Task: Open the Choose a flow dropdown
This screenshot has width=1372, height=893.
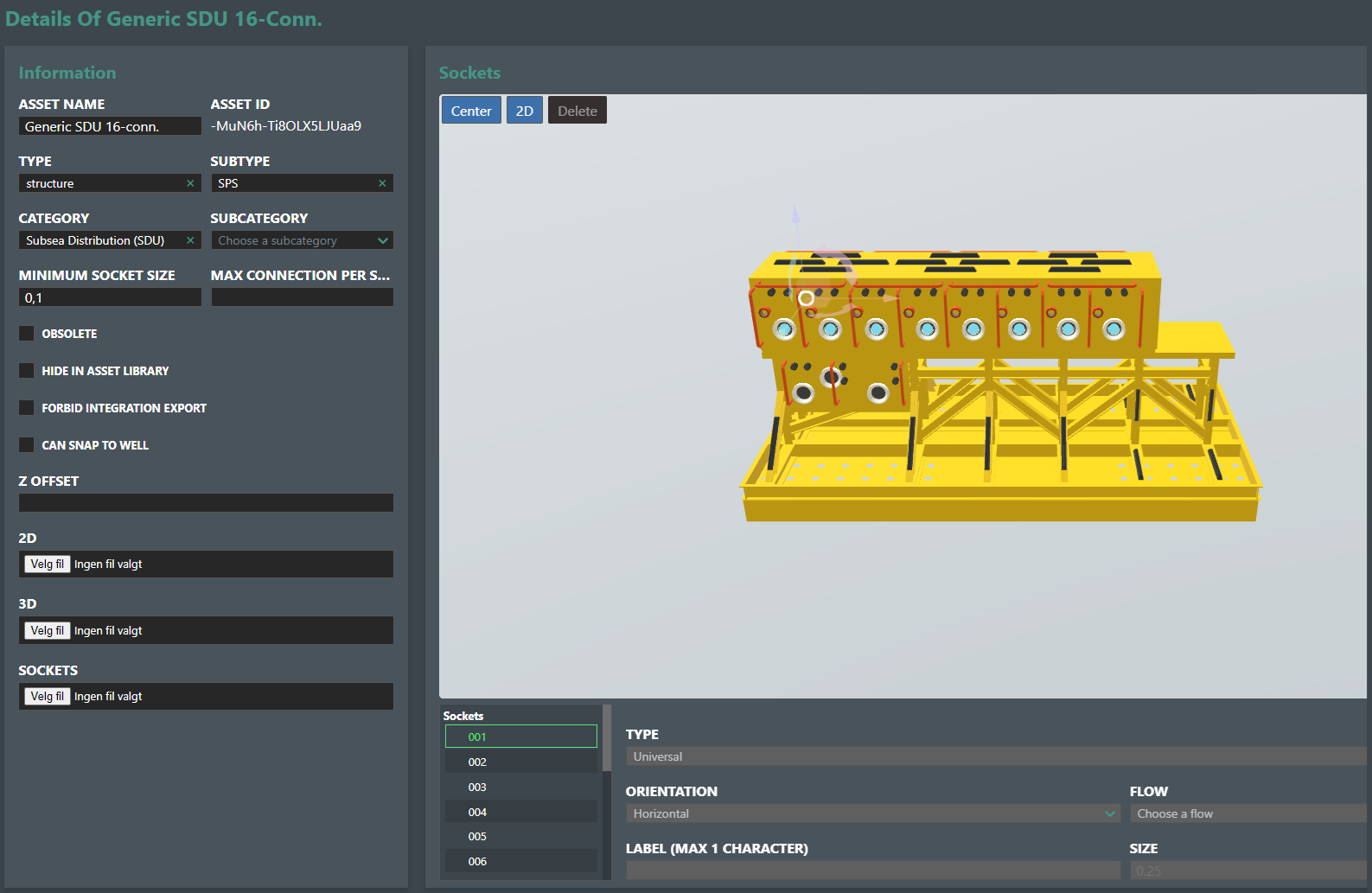Action: 1248,813
